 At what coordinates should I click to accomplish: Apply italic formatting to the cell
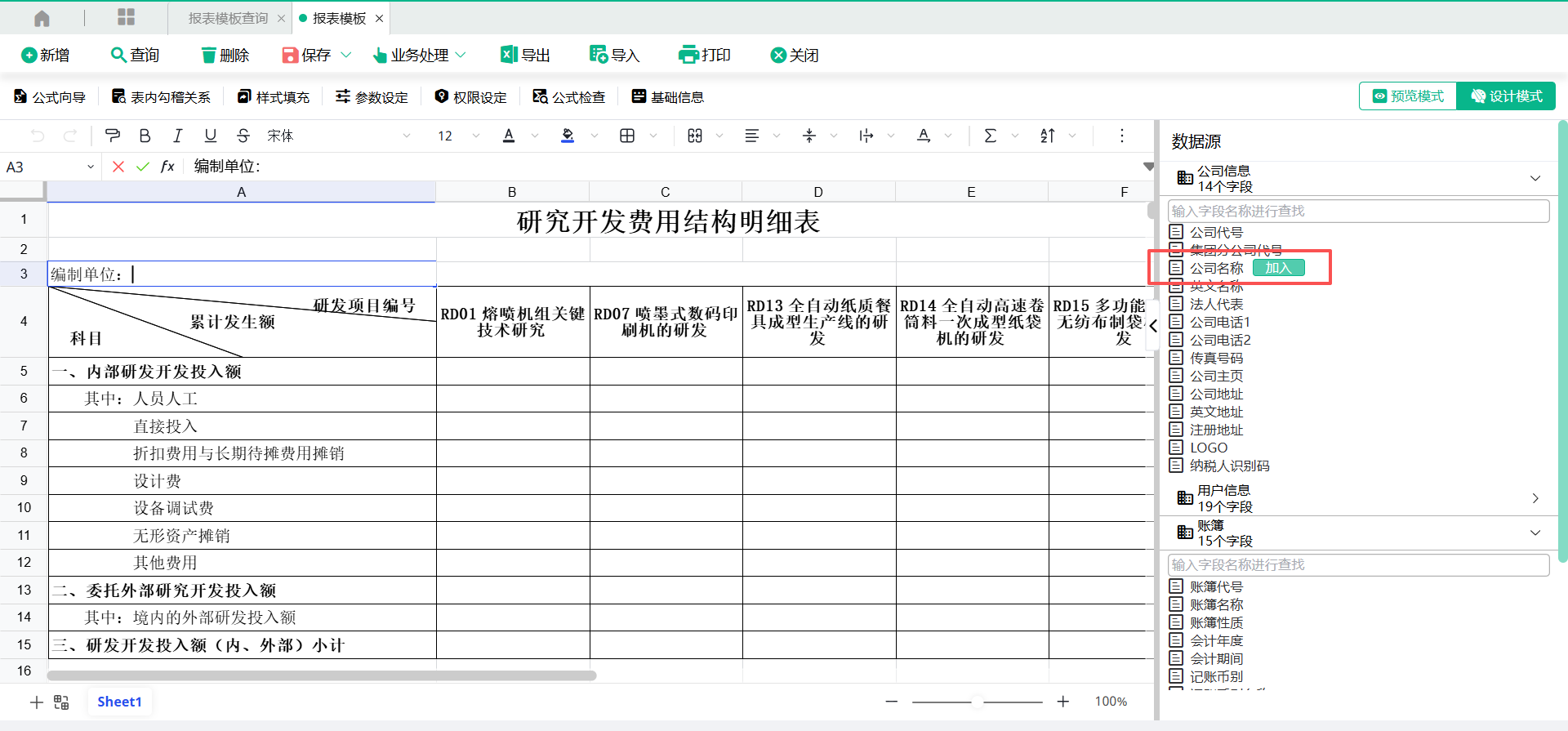click(177, 136)
